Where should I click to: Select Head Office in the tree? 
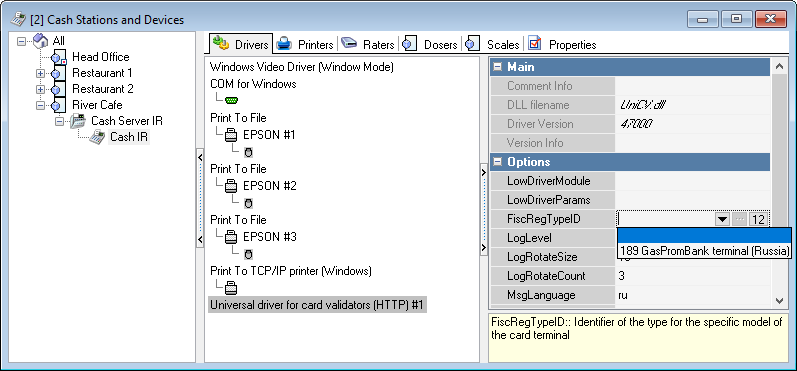101,57
